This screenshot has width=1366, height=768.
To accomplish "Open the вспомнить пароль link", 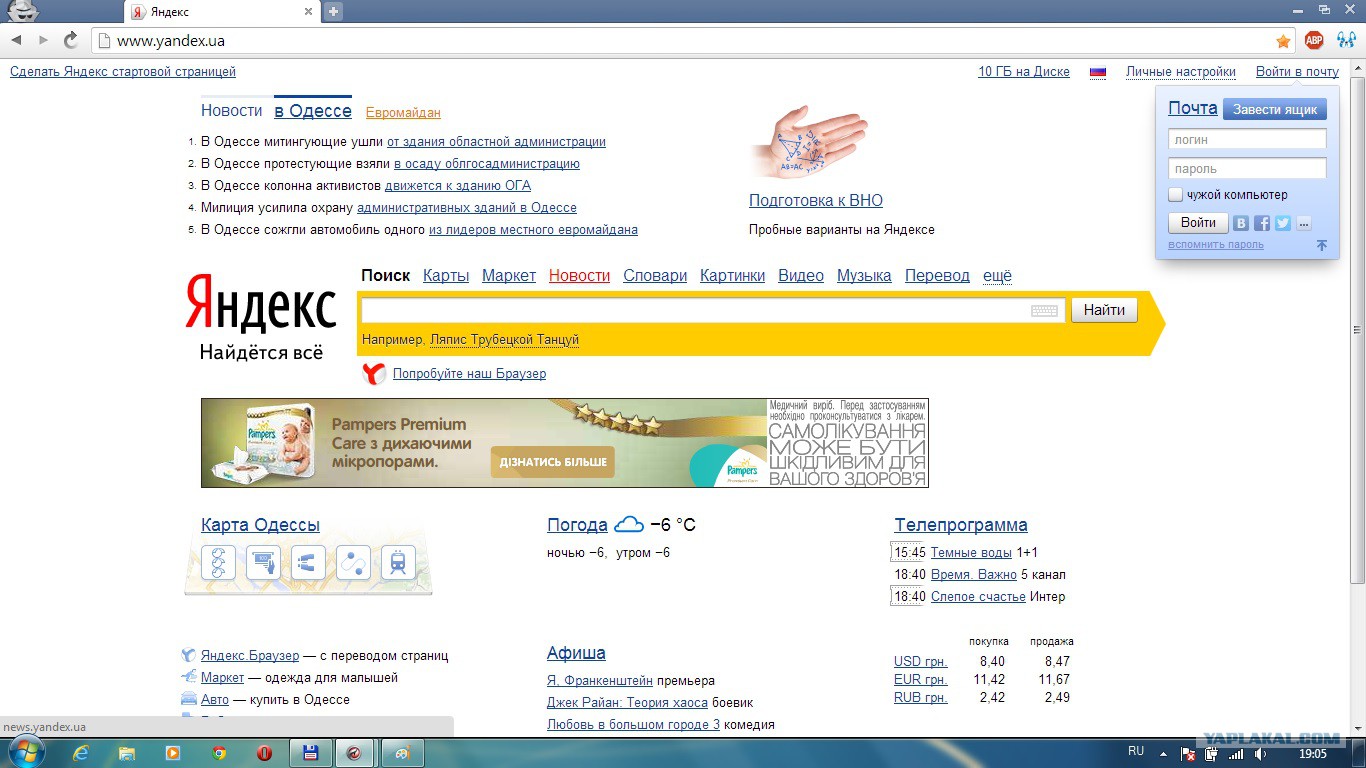I will coord(1216,245).
